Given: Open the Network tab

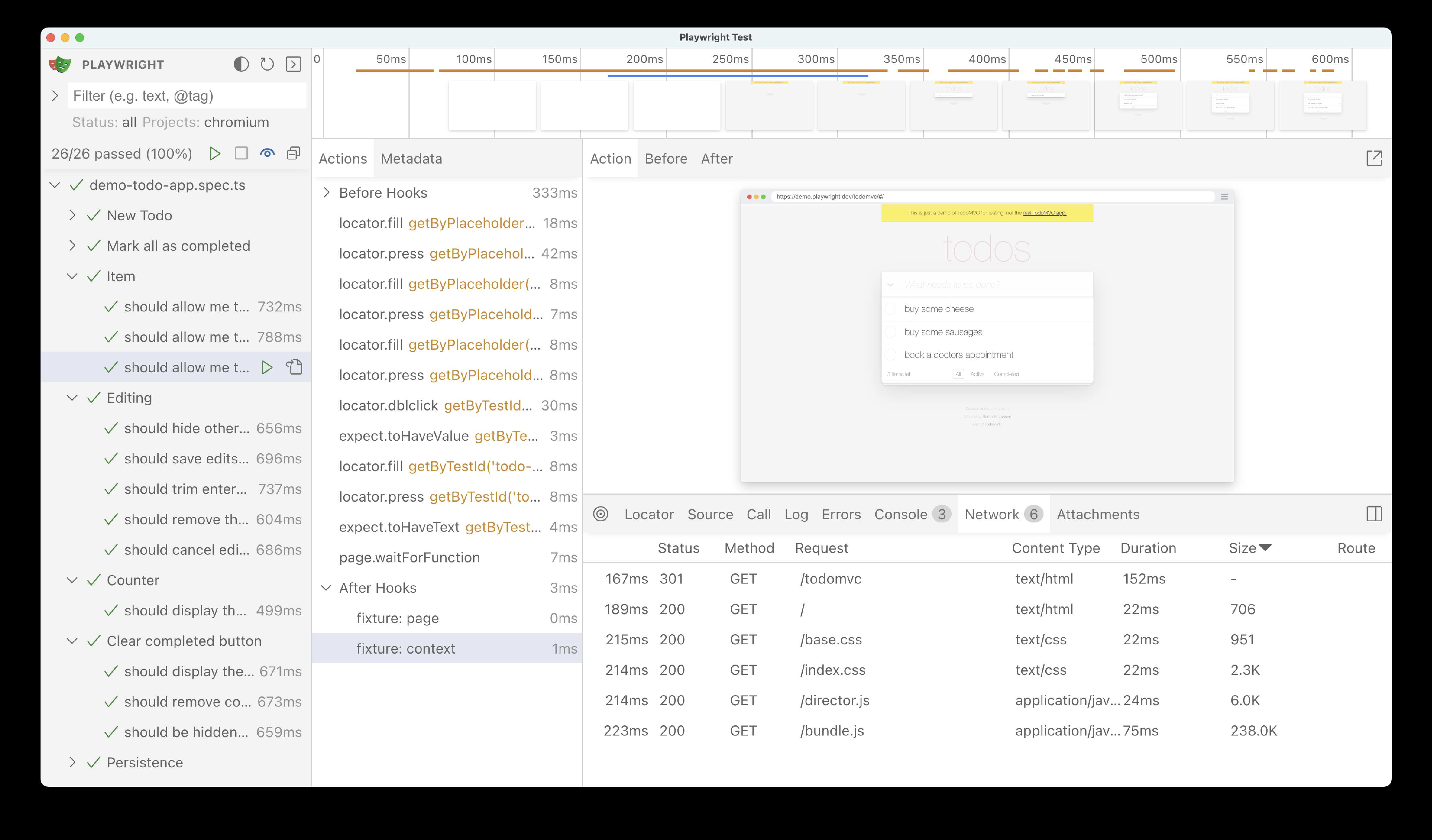Looking at the screenshot, I should 1004,514.
